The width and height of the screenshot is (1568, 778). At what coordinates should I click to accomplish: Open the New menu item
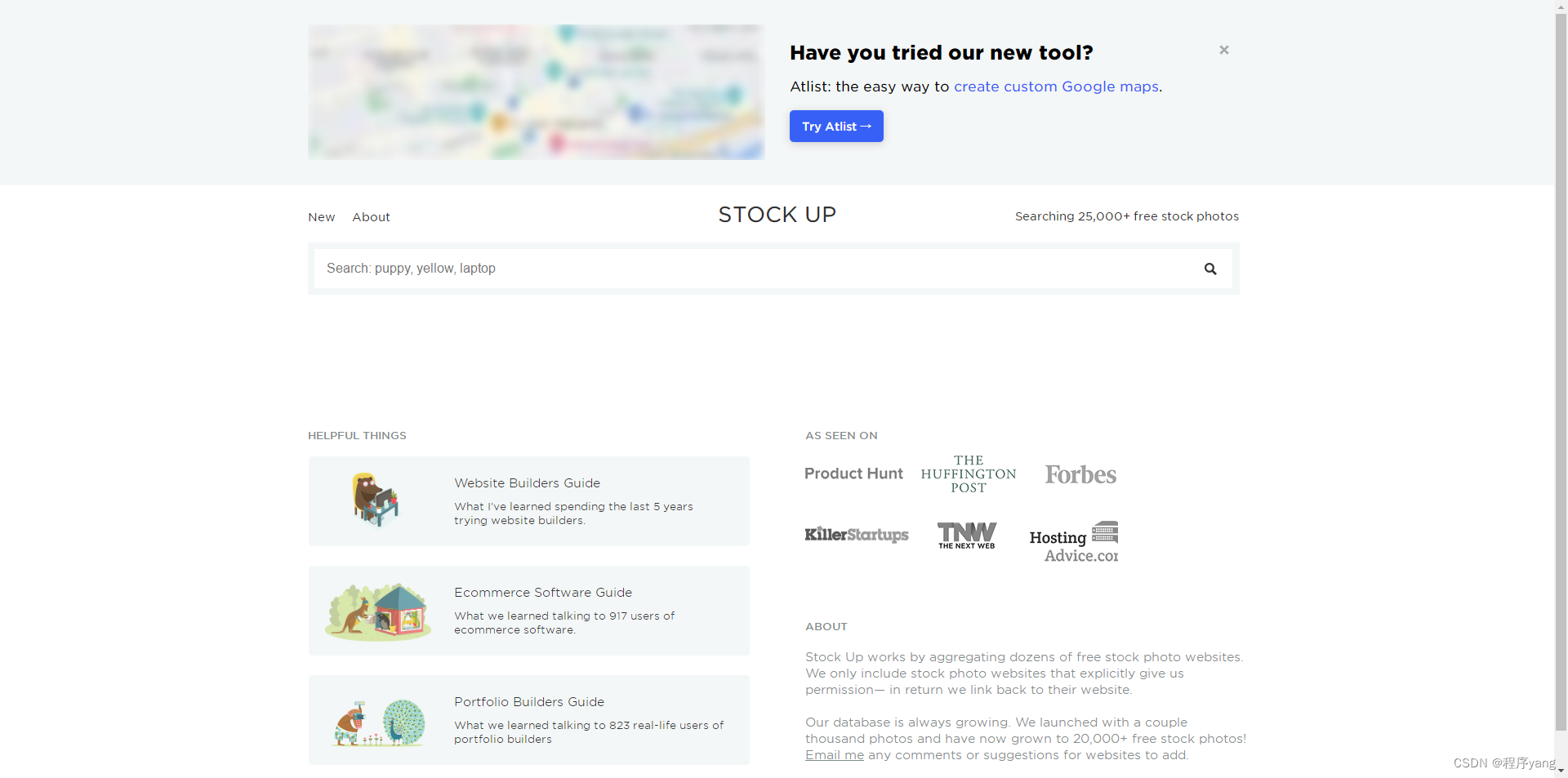(x=322, y=217)
